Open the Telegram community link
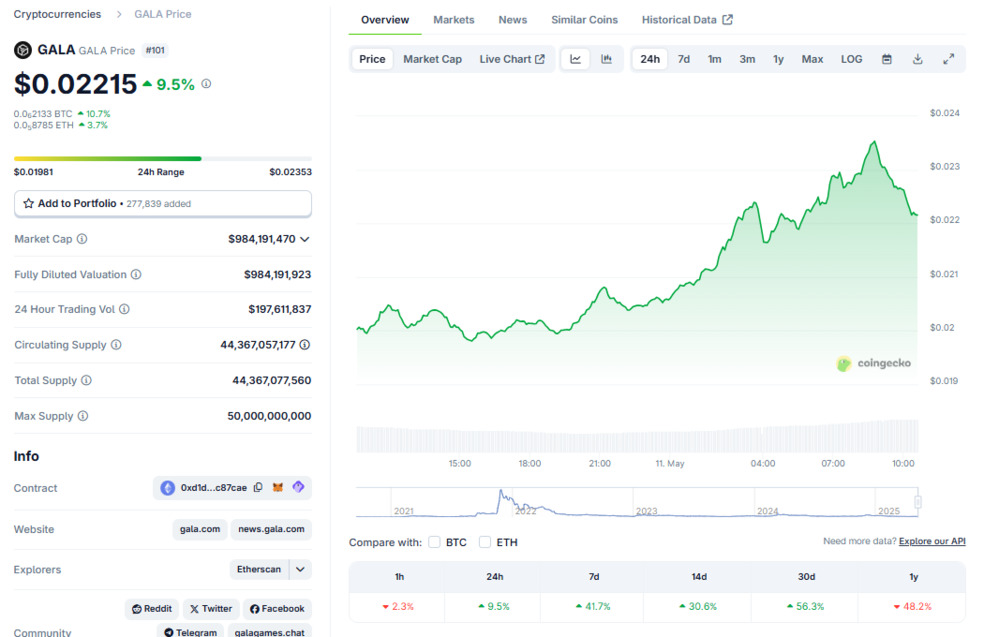Viewport: 984px width, 637px height. pyautogui.click(x=190, y=631)
